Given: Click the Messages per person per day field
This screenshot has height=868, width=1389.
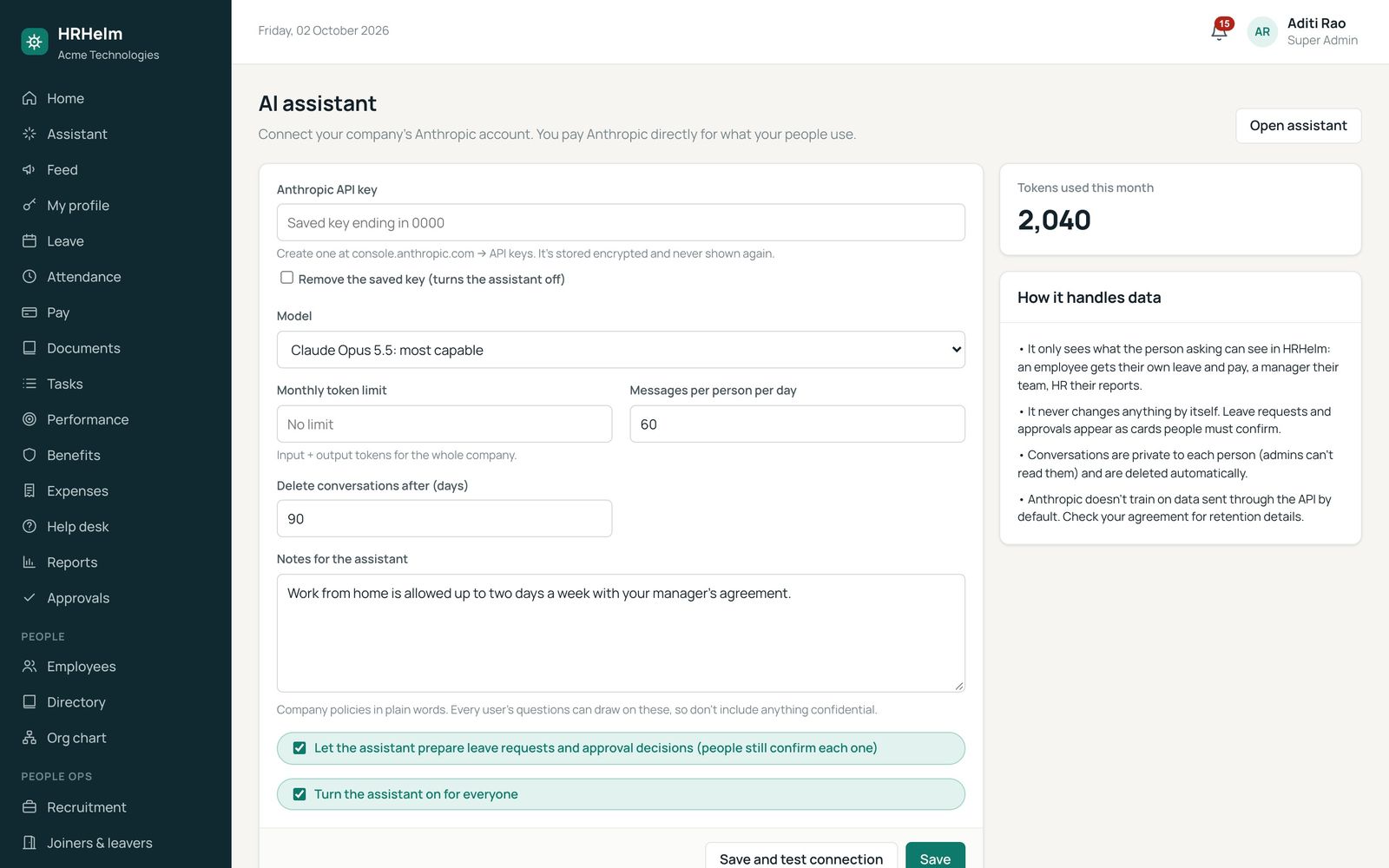Looking at the screenshot, I should pyautogui.click(x=797, y=424).
